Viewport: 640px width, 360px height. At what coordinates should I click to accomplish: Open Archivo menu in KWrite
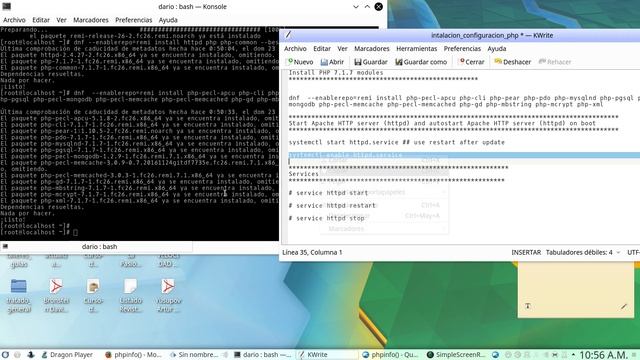pos(295,49)
